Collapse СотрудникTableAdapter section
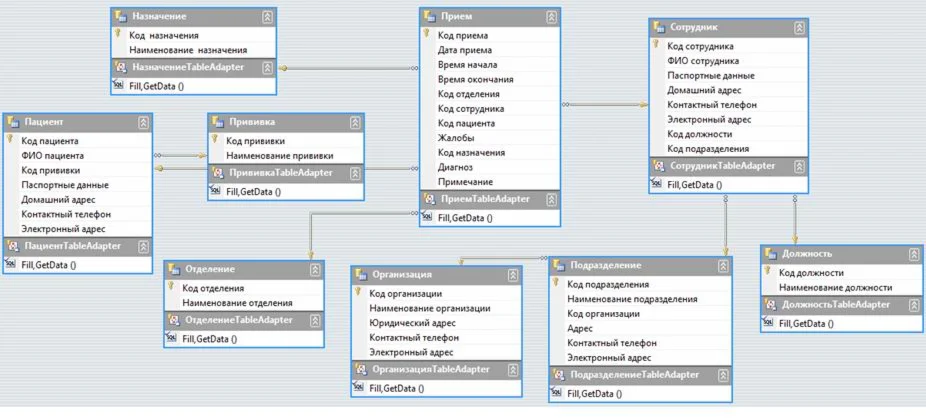 click(799, 167)
